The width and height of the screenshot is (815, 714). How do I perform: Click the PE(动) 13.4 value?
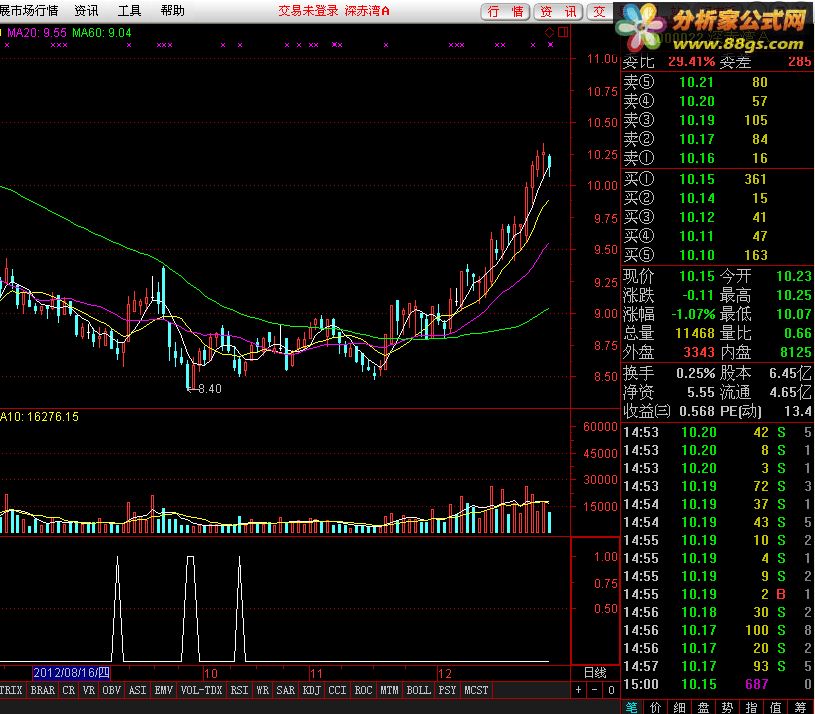[x=798, y=412]
